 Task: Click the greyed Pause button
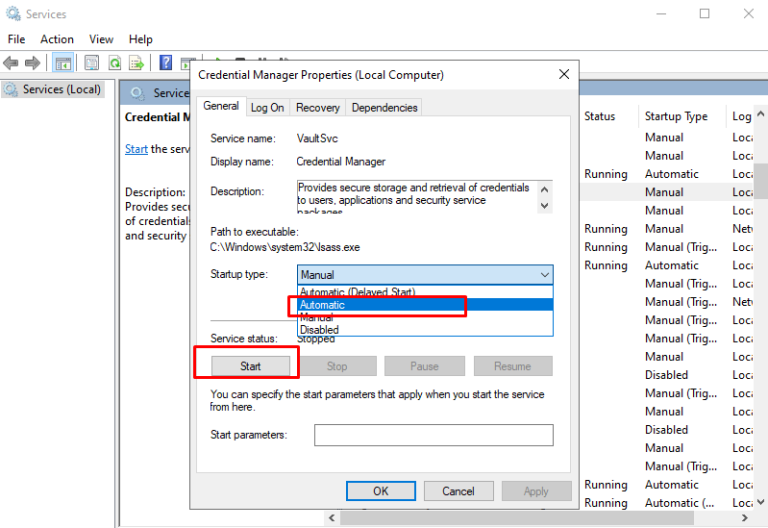[424, 366]
